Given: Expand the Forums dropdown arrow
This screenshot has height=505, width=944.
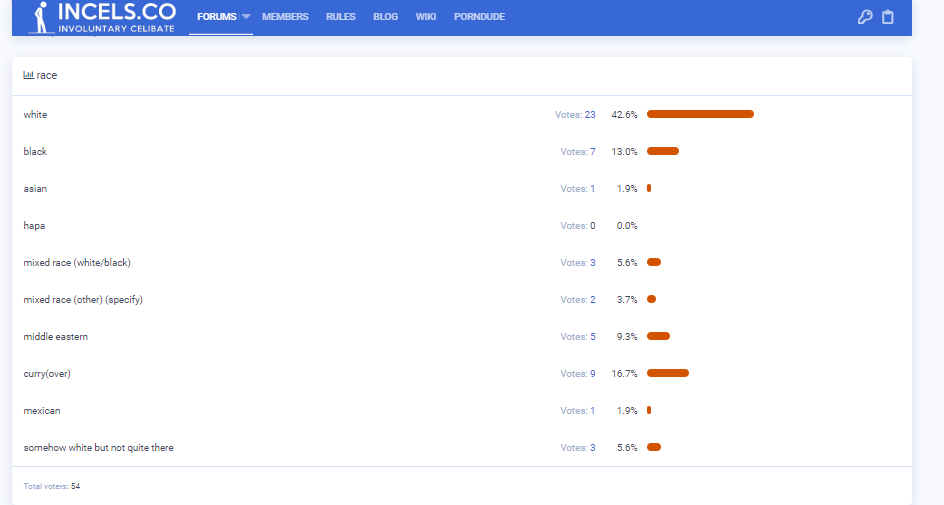Looking at the screenshot, I should (246, 17).
